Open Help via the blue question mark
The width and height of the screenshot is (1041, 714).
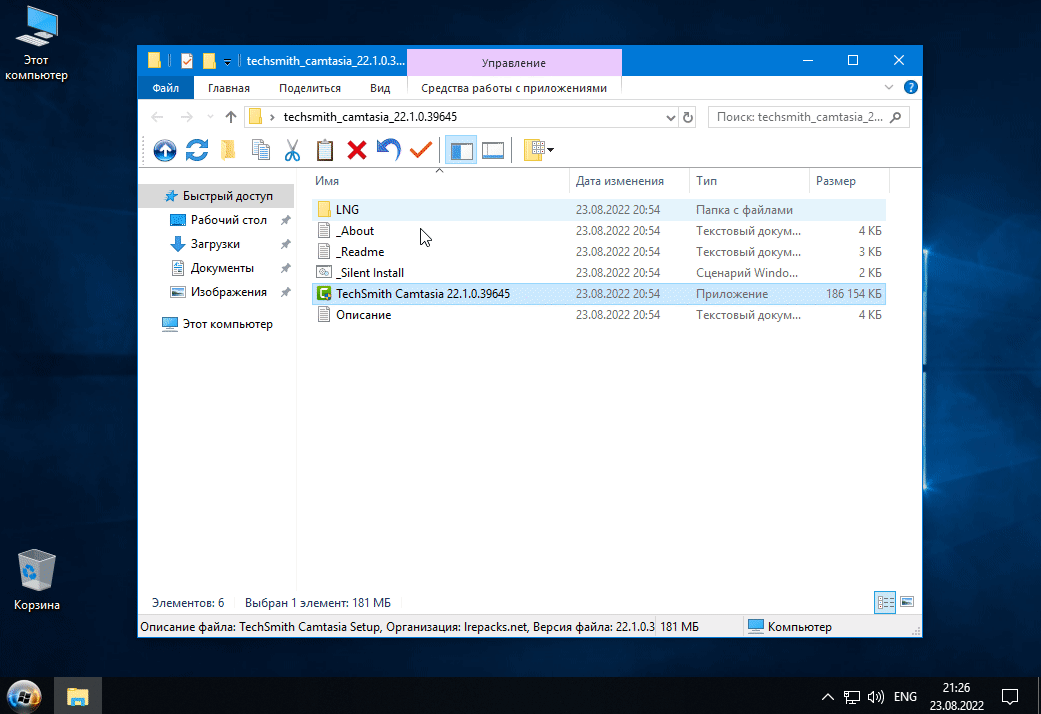point(910,87)
